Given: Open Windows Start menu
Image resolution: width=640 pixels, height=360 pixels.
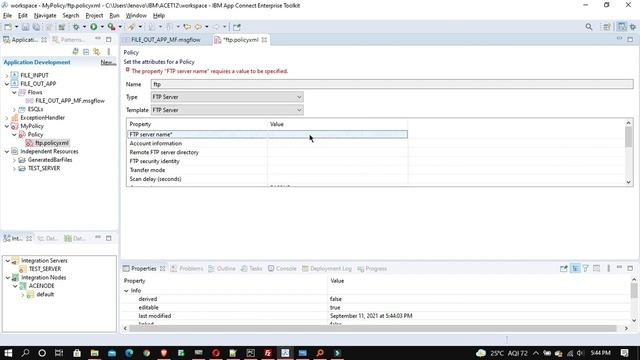Looking at the screenshot, I should [8, 353].
